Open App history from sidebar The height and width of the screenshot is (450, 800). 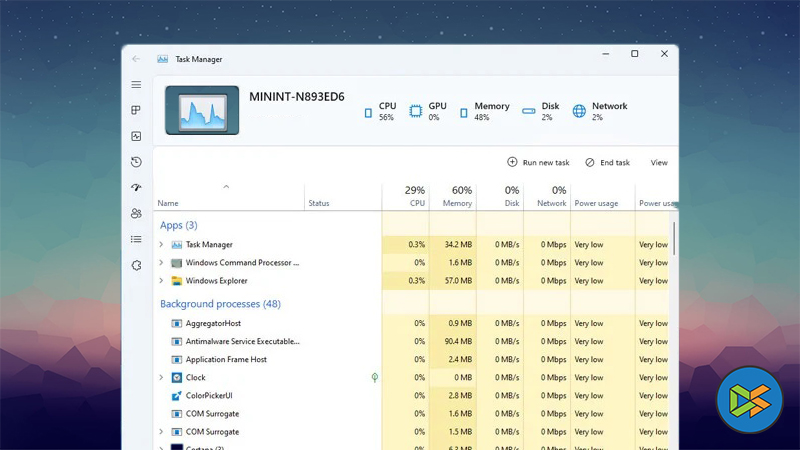pyautogui.click(x=136, y=162)
